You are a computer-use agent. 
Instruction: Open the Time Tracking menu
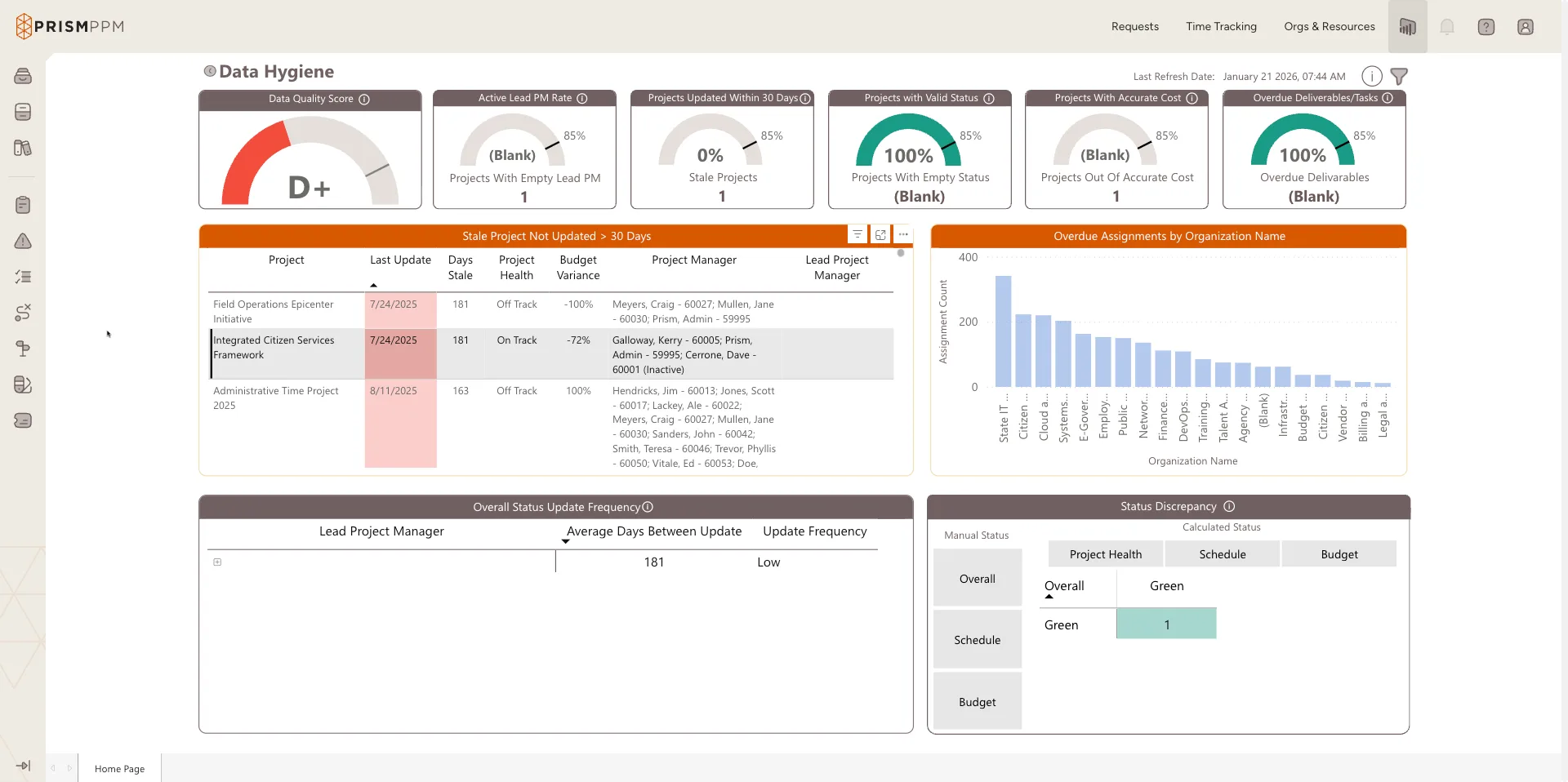point(1221,27)
